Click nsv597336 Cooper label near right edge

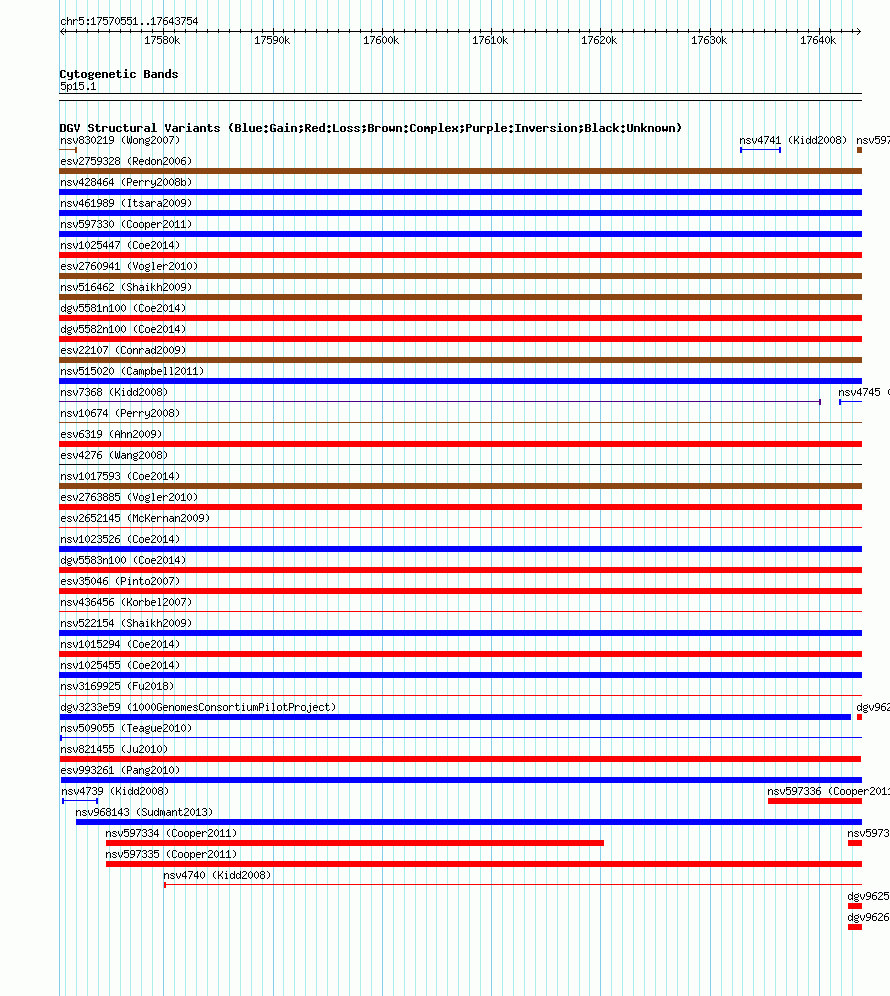tap(828, 791)
